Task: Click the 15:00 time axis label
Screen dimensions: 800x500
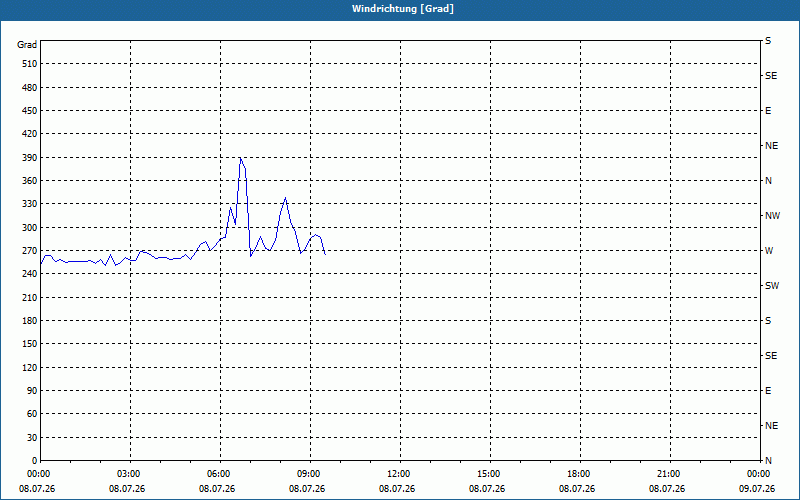Action: (x=489, y=474)
